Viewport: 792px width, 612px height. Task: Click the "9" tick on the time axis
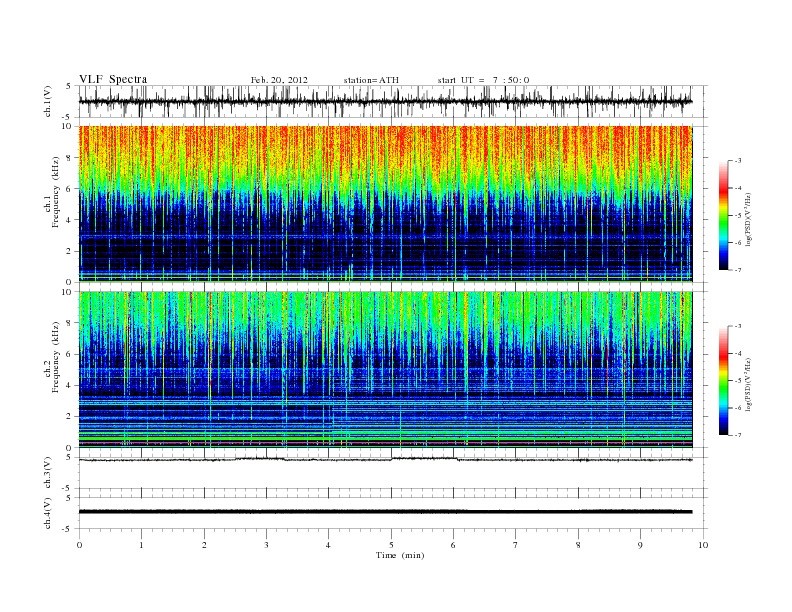640,545
